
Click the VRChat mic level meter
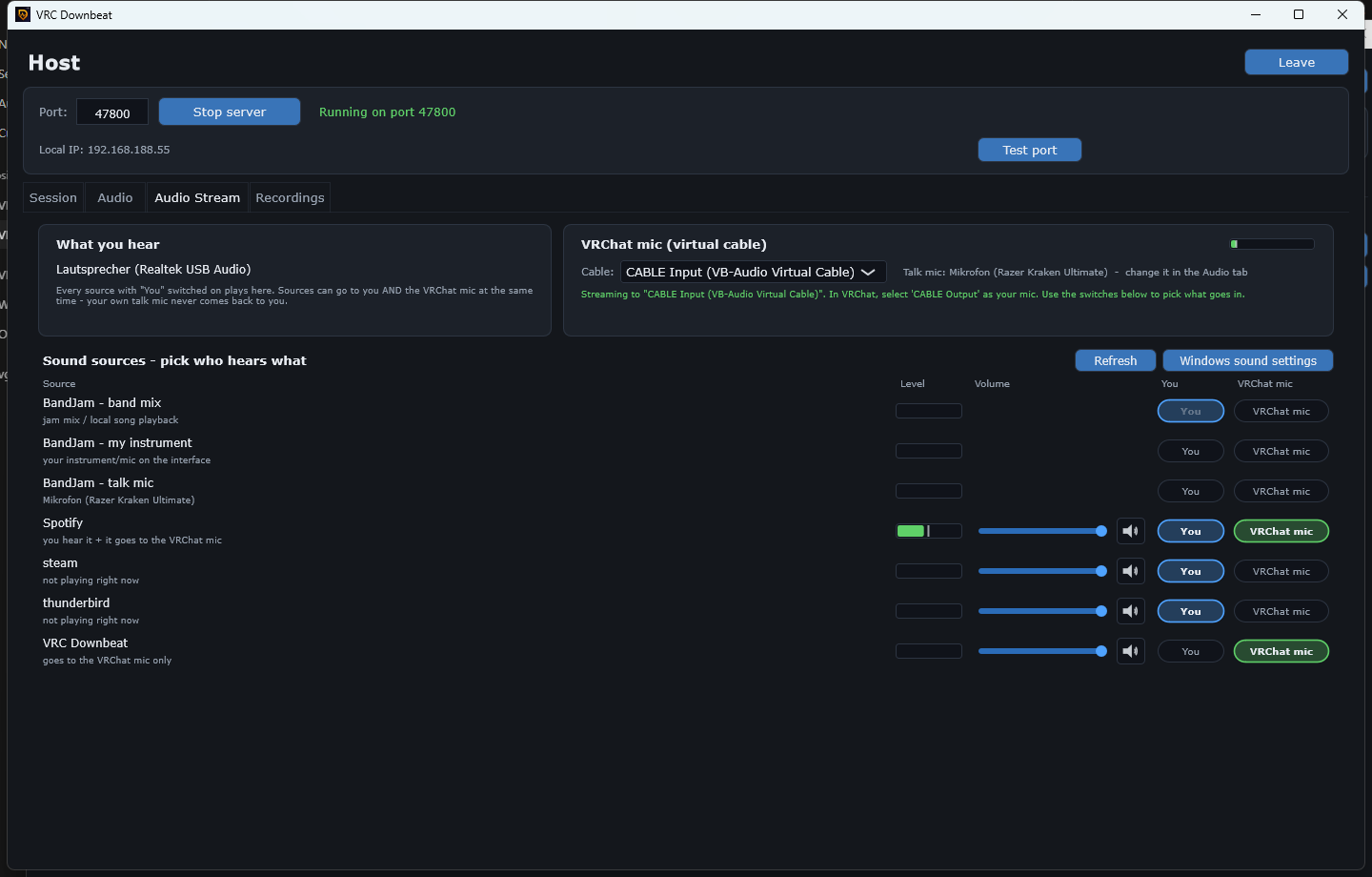coord(1272,244)
